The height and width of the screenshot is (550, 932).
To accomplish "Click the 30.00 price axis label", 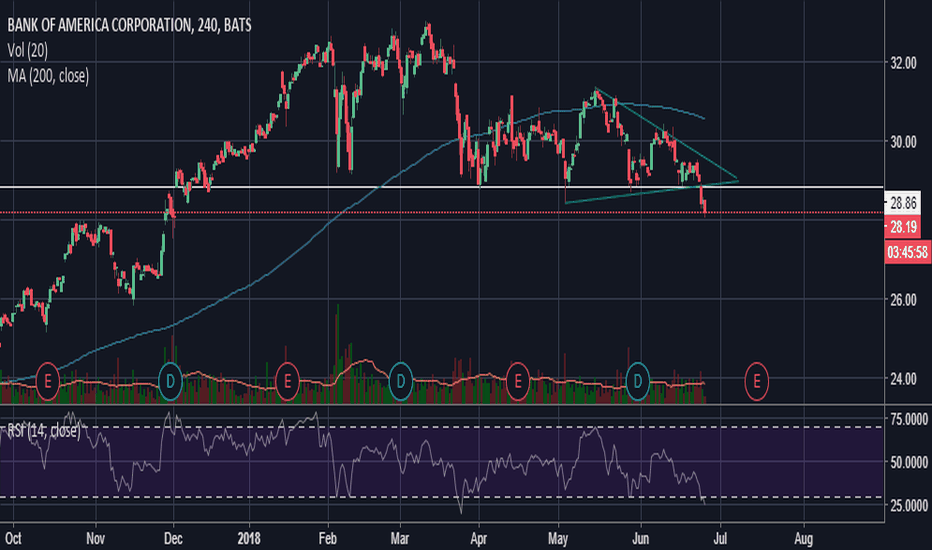I will [x=903, y=142].
